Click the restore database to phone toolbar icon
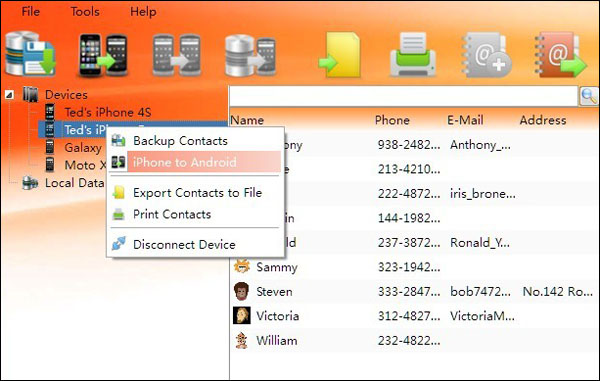Viewport: 600px width, 381px height. pos(250,55)
